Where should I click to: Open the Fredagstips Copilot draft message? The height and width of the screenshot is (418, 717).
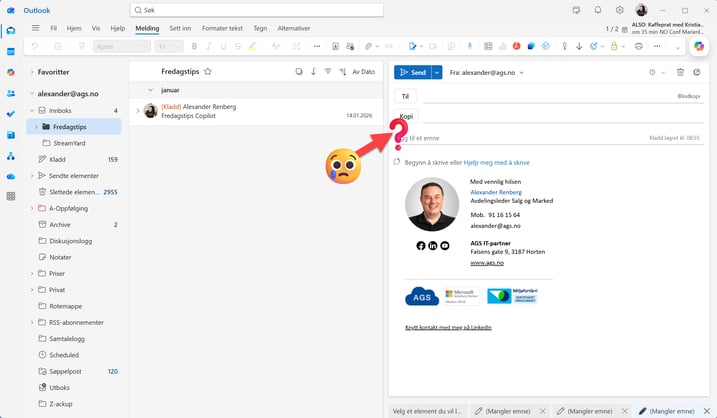[256, 111]
